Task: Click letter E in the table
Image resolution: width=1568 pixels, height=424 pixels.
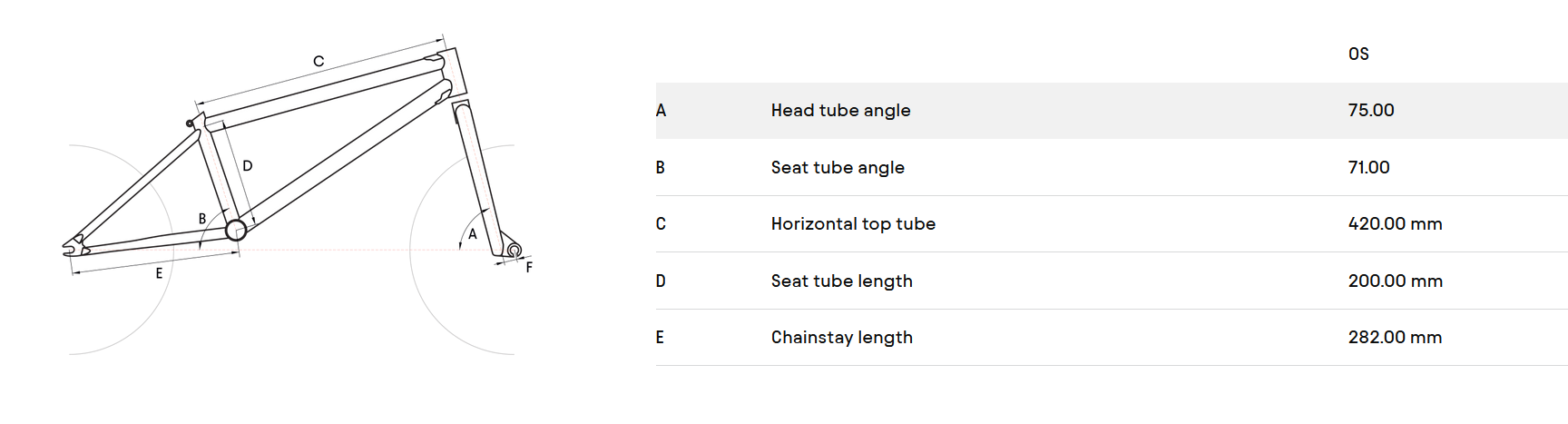Action: 660,338
